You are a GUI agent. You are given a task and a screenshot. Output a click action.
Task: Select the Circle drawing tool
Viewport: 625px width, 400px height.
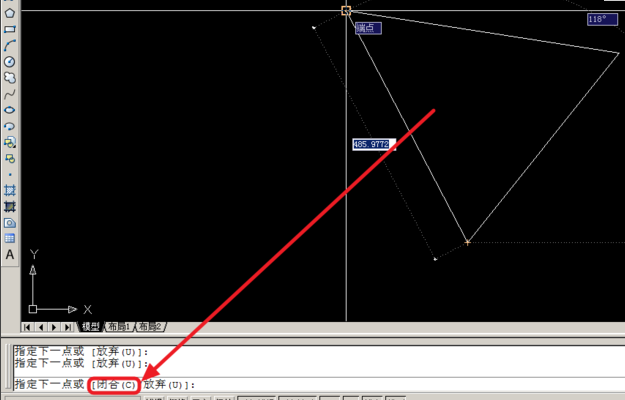point(10,61)
